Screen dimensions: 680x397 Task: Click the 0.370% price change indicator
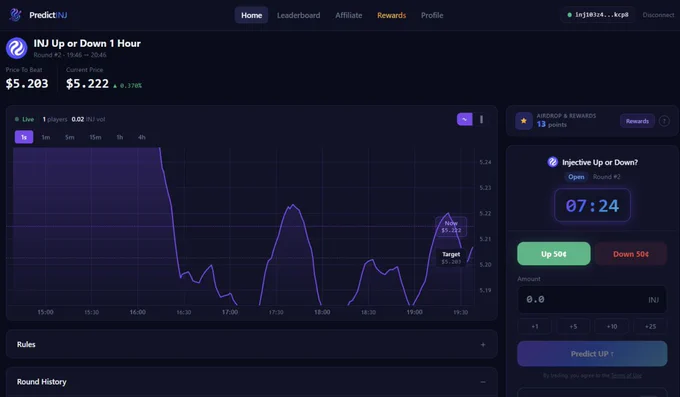(128, 85)
